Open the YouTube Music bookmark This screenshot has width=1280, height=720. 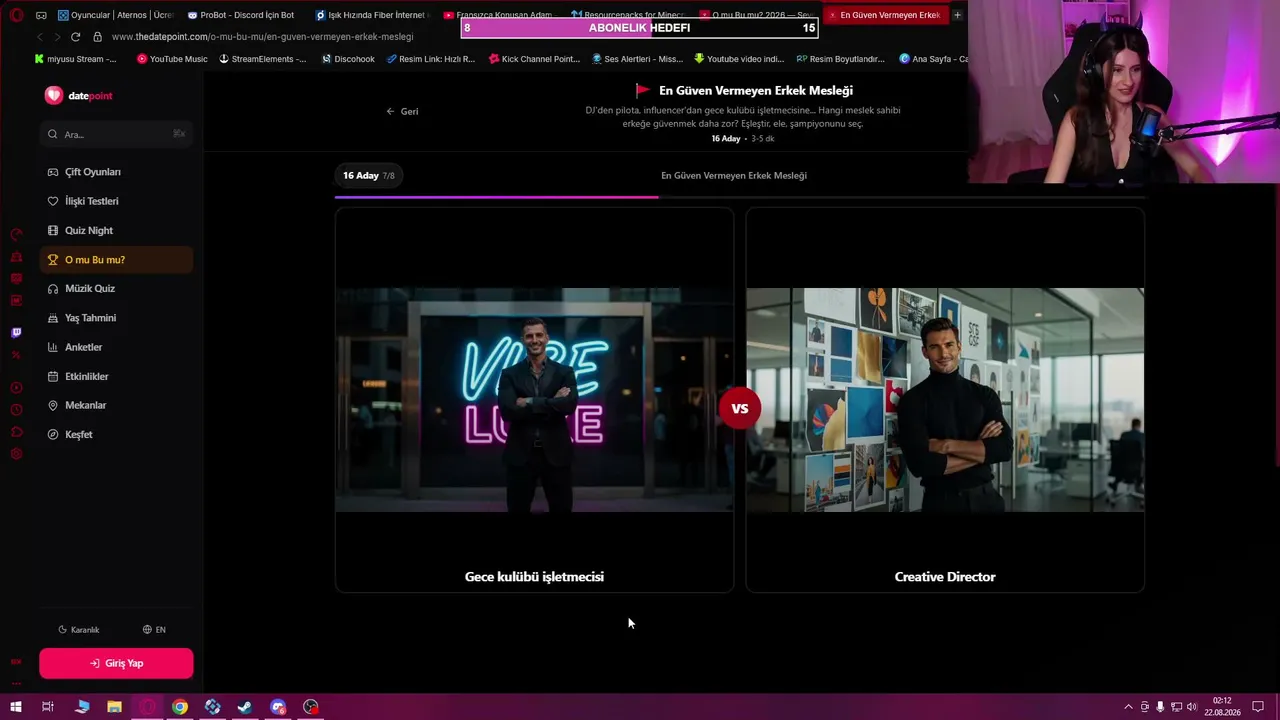172,59
